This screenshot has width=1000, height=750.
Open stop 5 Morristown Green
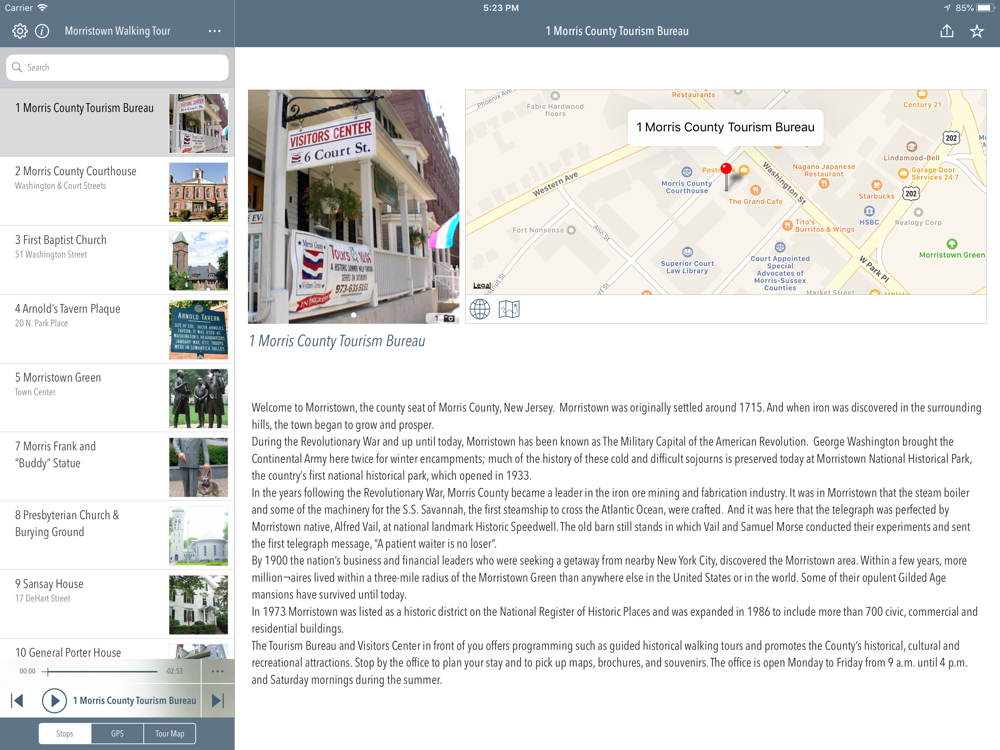pos(117,398)
